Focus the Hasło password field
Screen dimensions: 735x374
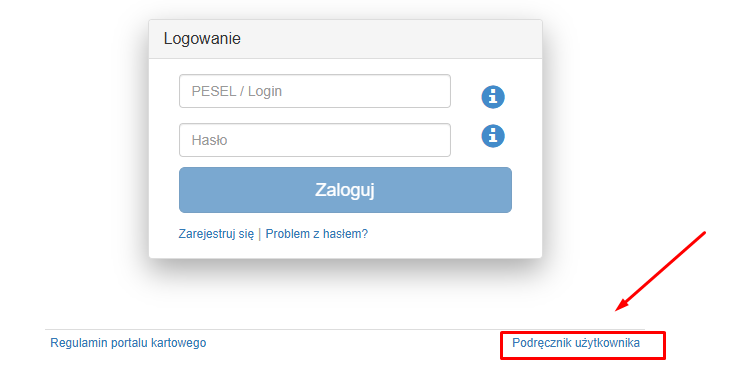[x=315, y=140]
